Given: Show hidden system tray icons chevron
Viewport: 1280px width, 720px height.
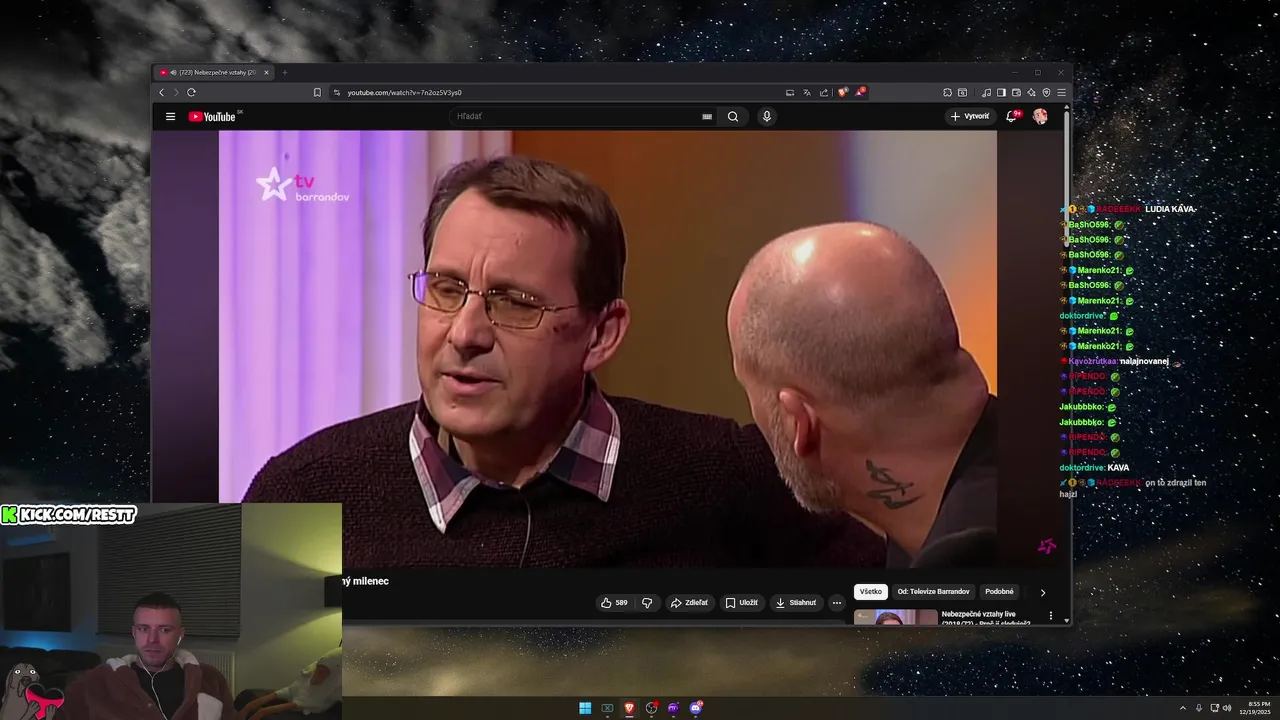Looking at the screenshot, I should tap(1183, 708).
